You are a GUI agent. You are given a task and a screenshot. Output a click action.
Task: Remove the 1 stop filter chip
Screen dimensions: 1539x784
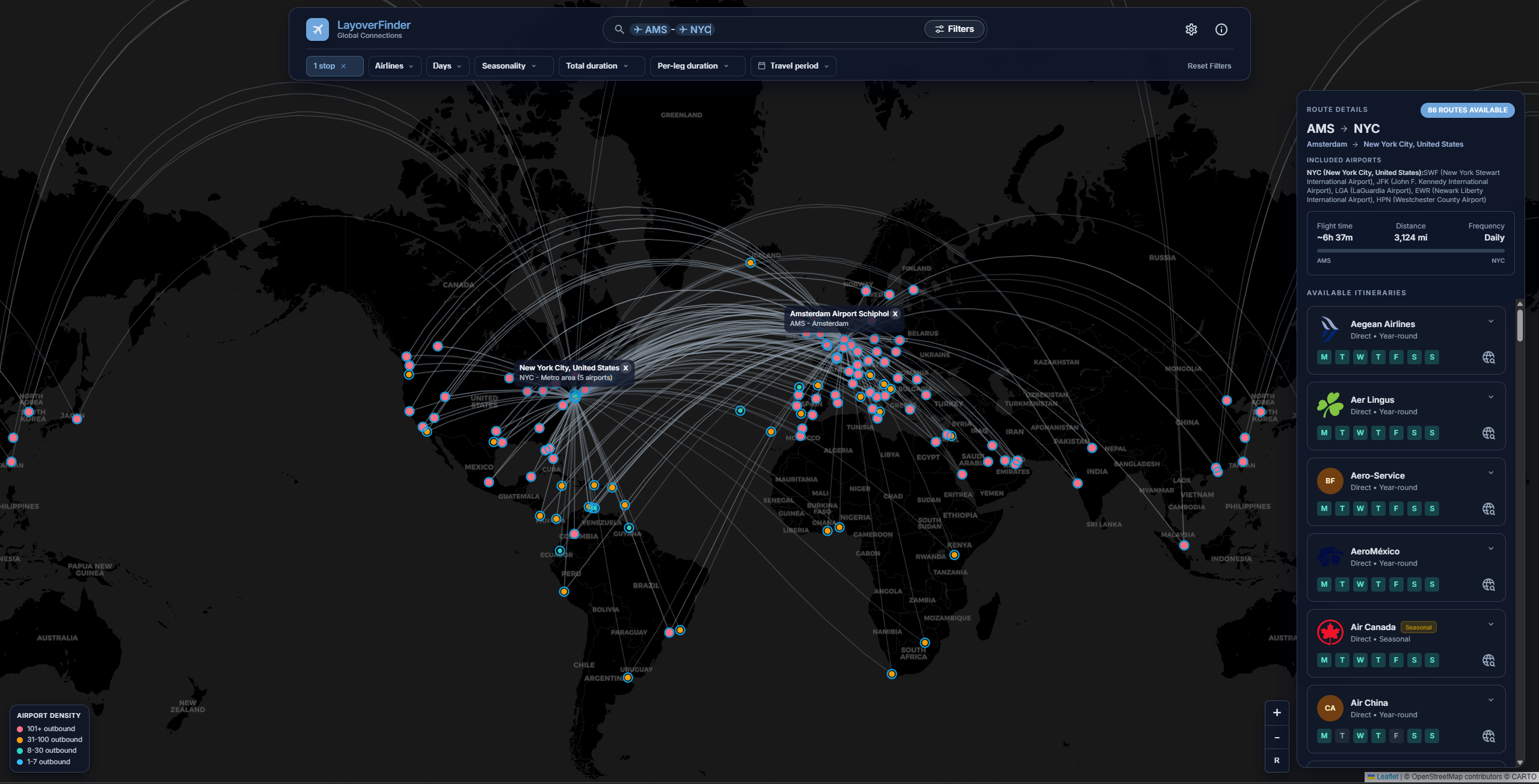[345, 66]
